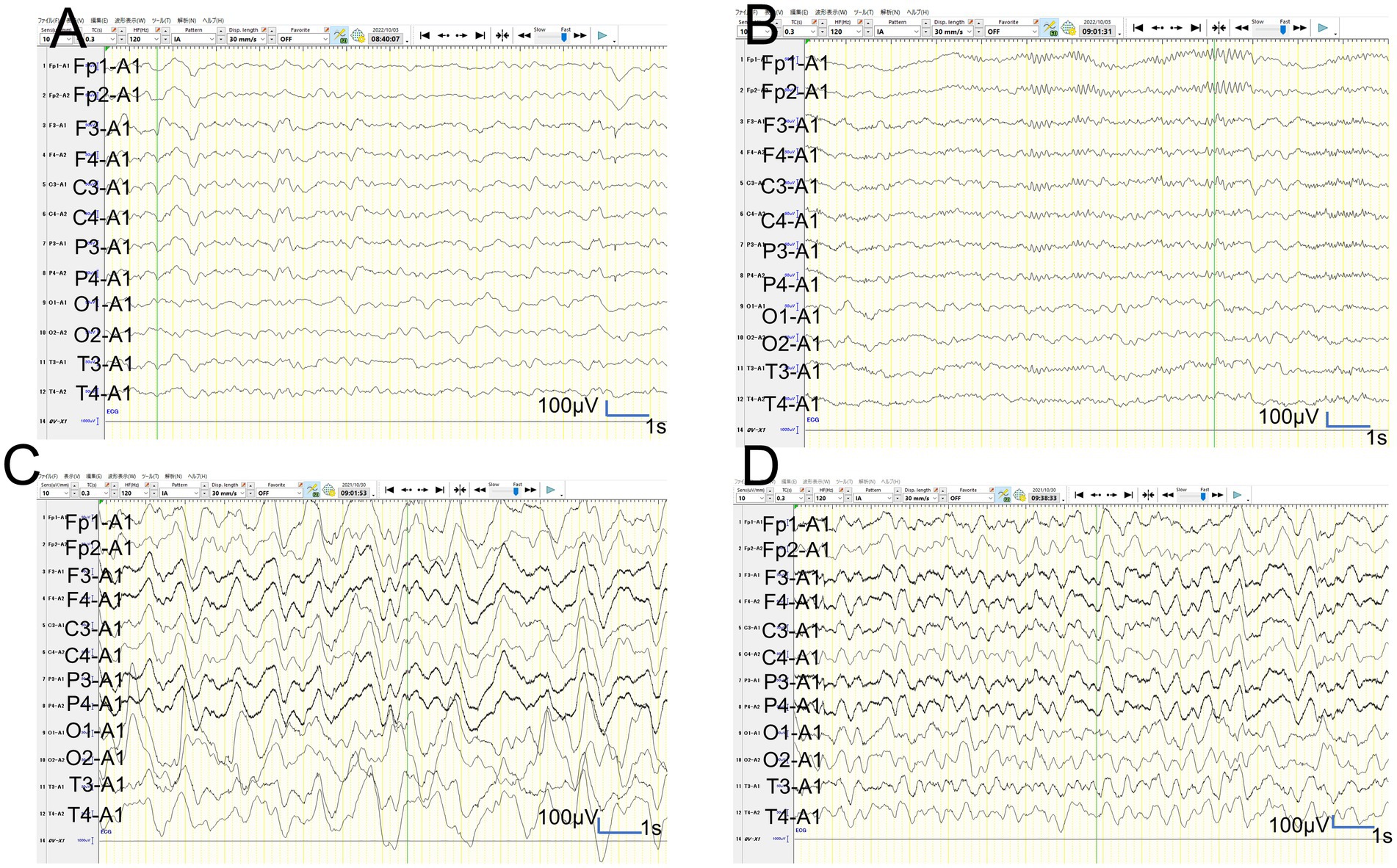The height and width of the screenshot is (868, 1397).
Task: Open Disp. length 30 mm/s dropdown in panel B
Action: pyautogui.click(x=953, y=32)
